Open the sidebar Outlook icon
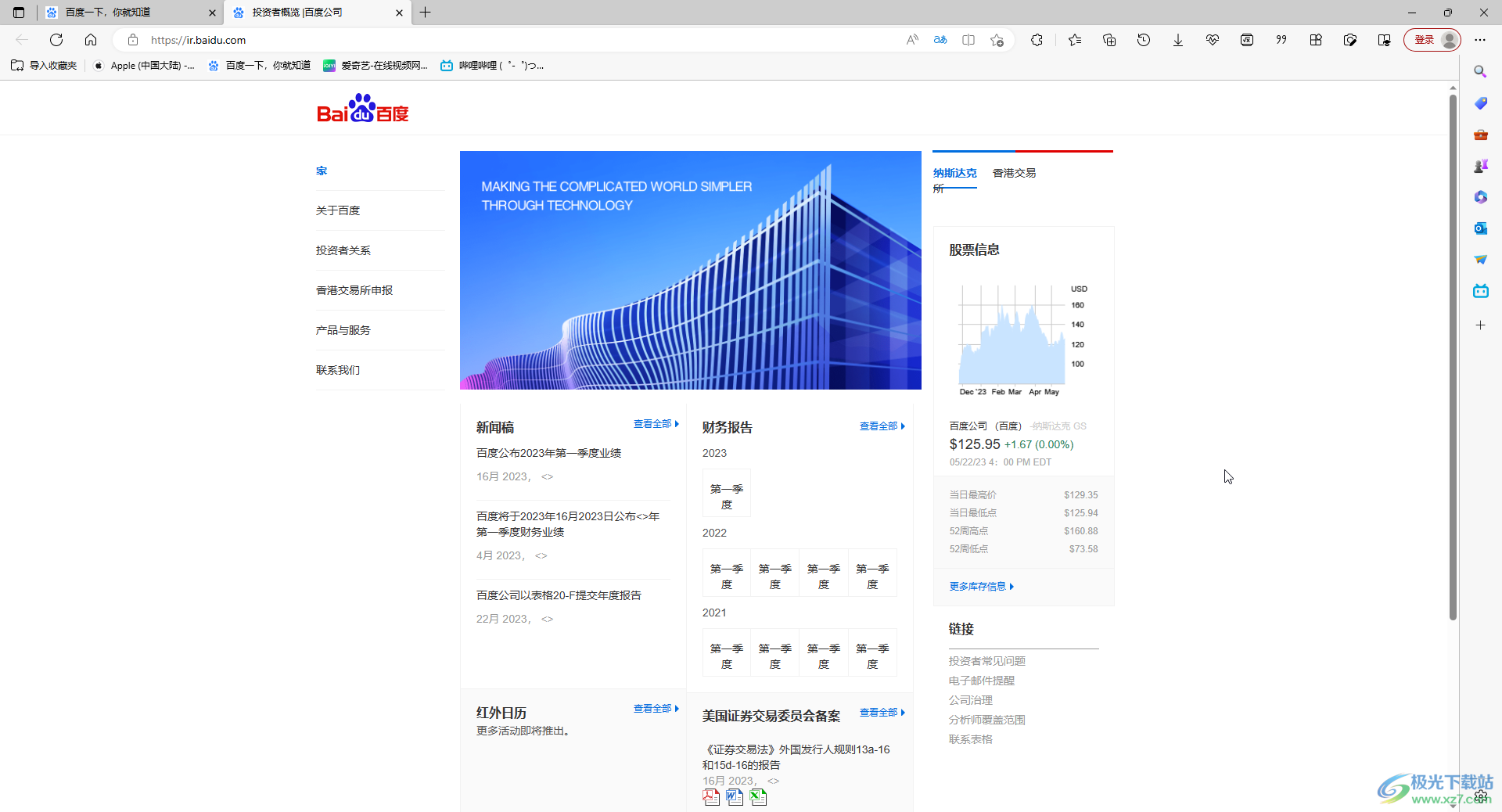Image resolution: width=1502 pixels, height=812 pixels. click(x=1480, y=228)
